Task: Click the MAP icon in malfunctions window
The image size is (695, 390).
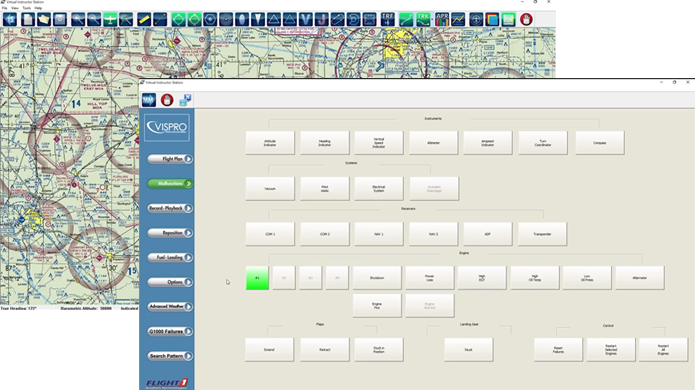Action: [x=148, y=100]
